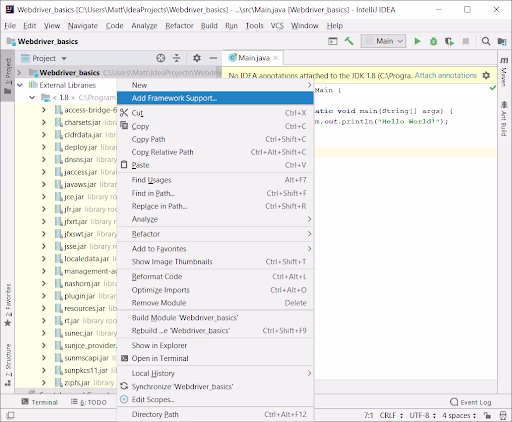Start debugging with the bug icon

tap(433, 41)
